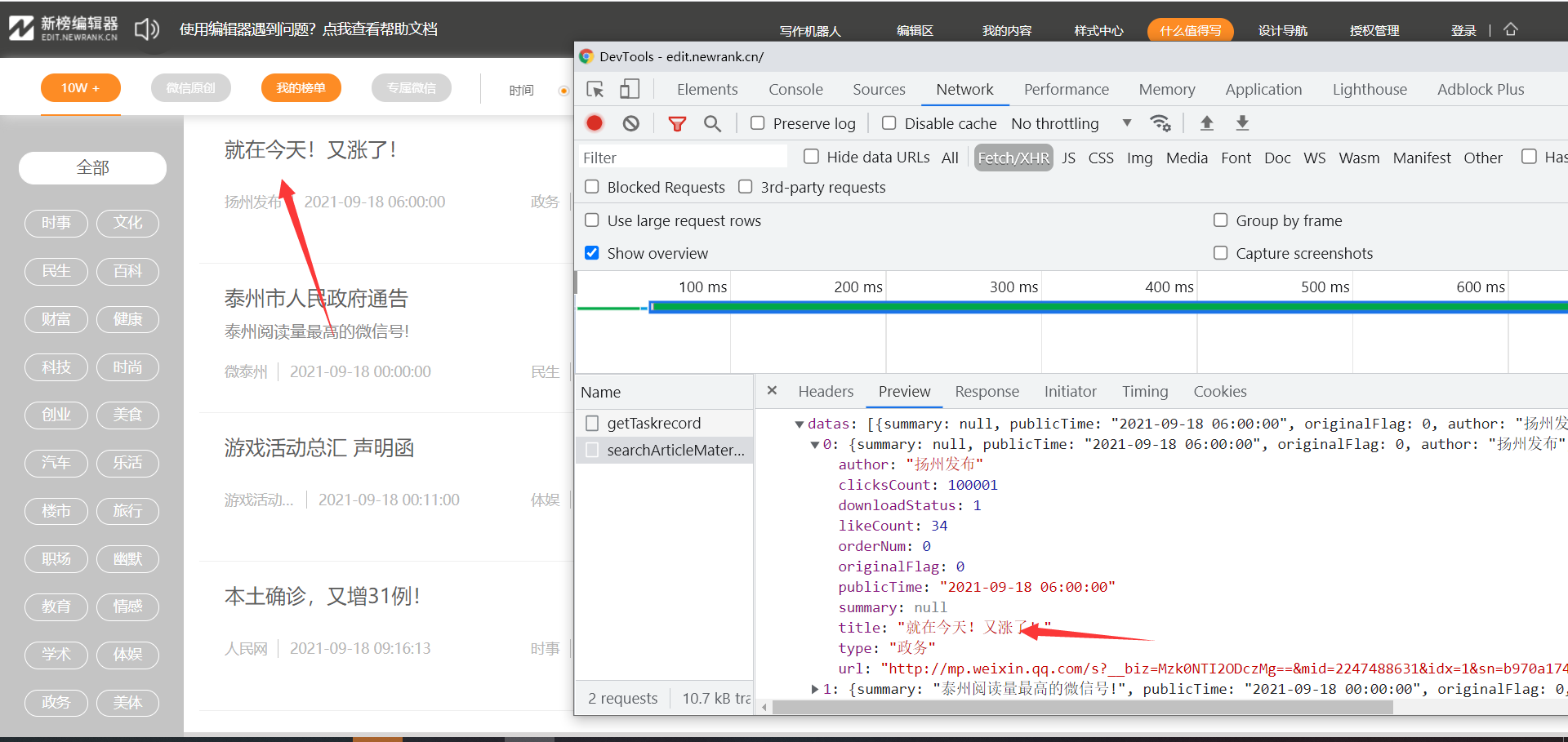This screenshot has width=1568, height=742.
Task: Enable Use large request rows
Action: click(x=592, y=220)
